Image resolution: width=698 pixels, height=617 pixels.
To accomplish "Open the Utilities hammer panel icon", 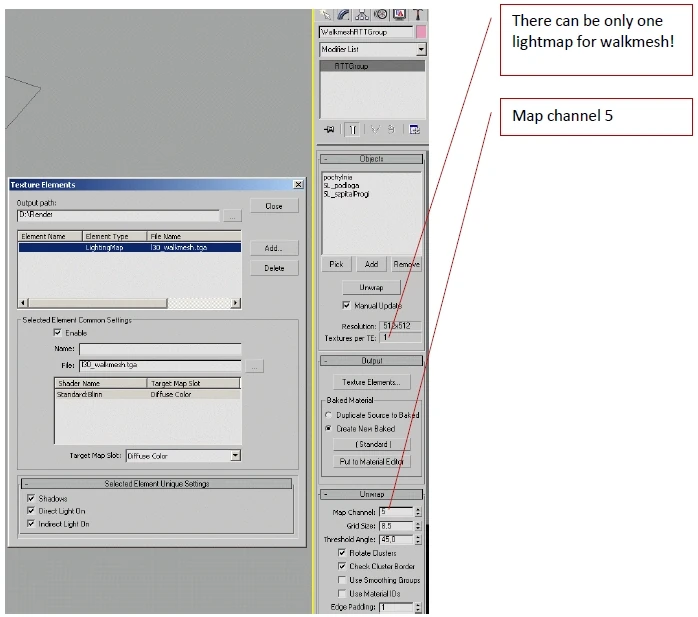I will (418, 14).
